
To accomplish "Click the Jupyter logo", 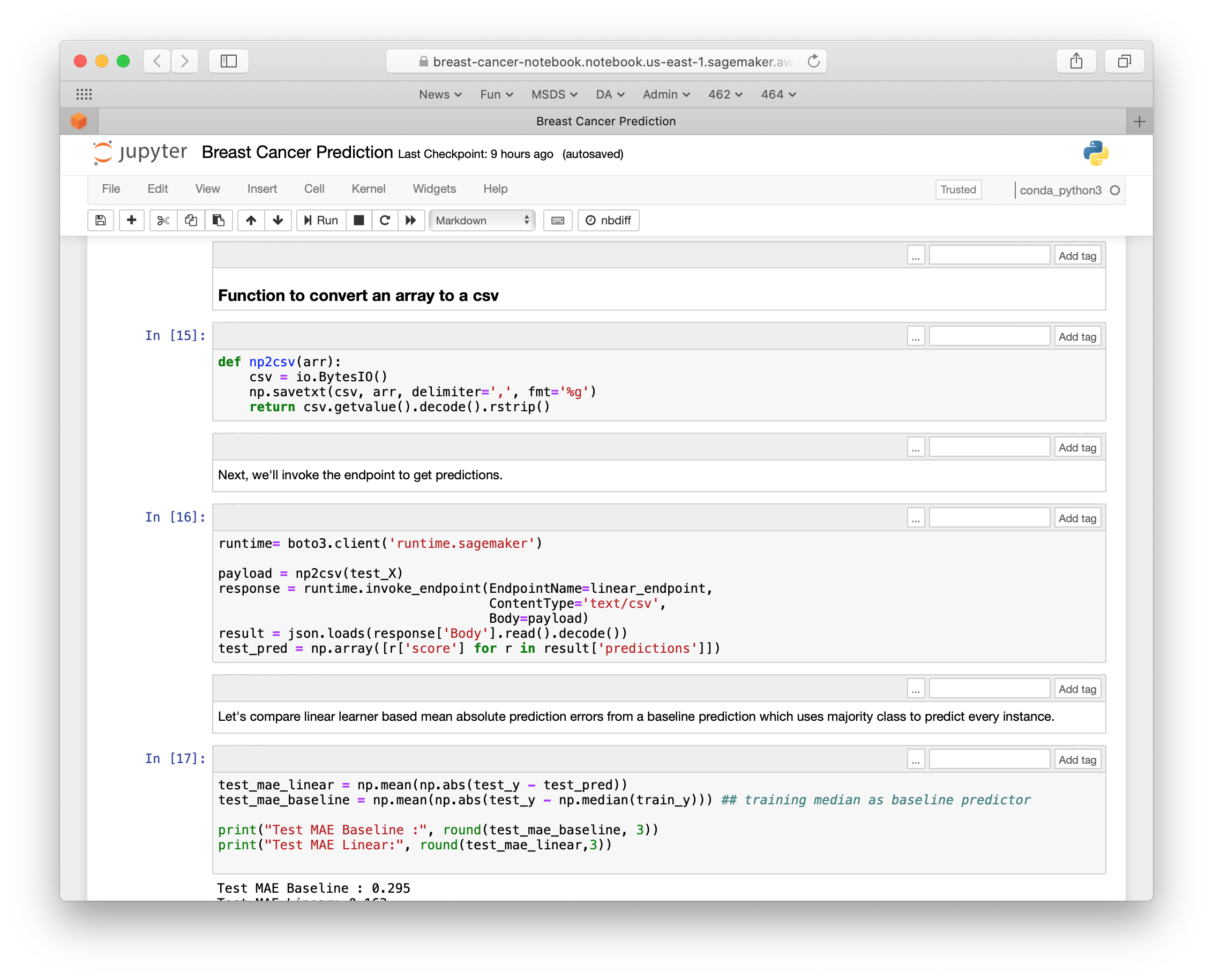I will pos(140,153).
